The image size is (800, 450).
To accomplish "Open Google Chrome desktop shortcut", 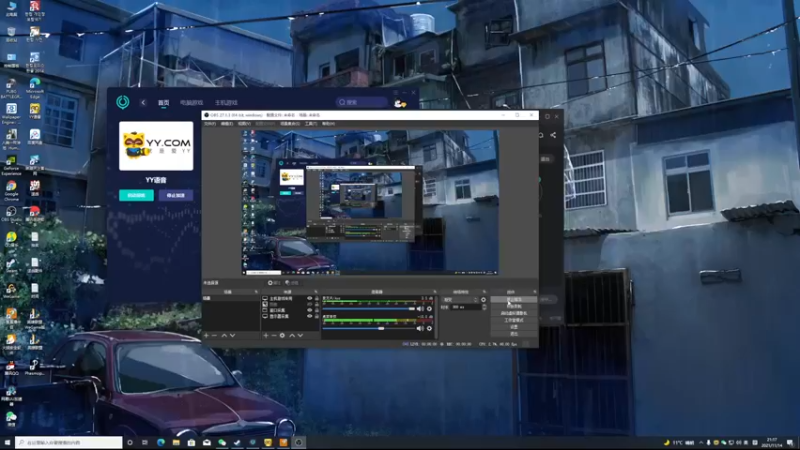I will [11, 189].
